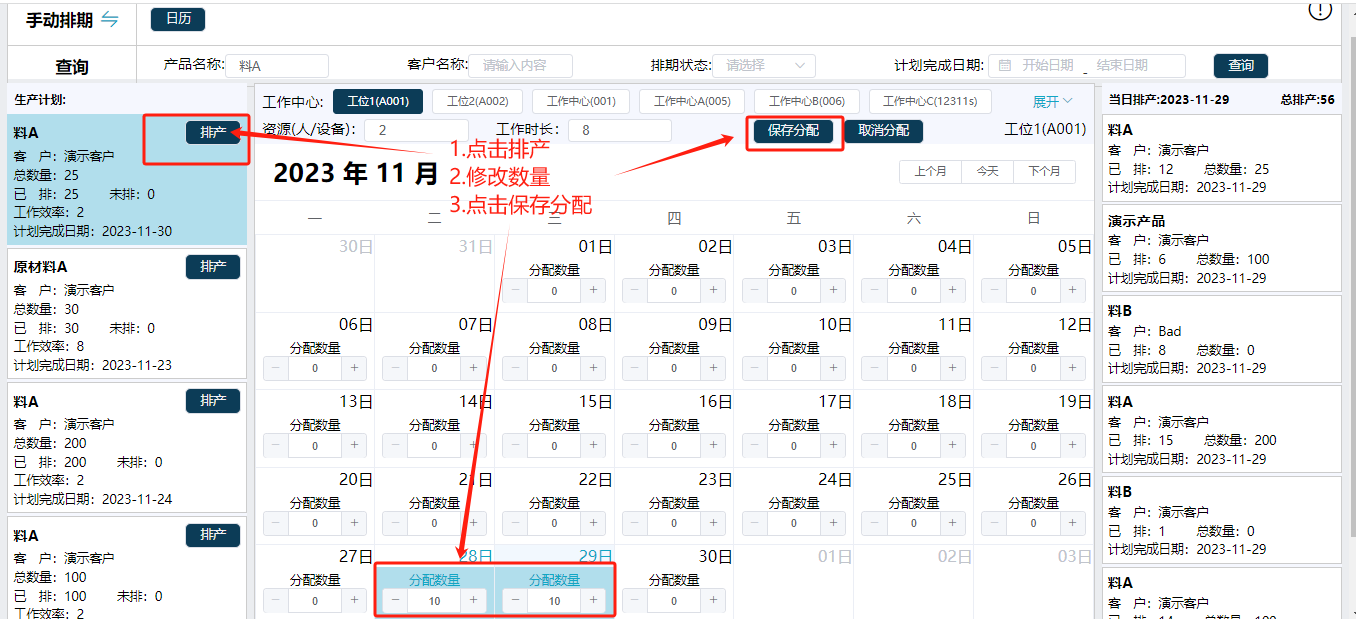The width and height of the screenshot is (1356, 619).
Task: Click the 保存分配 button
Action: click(793, 131)
